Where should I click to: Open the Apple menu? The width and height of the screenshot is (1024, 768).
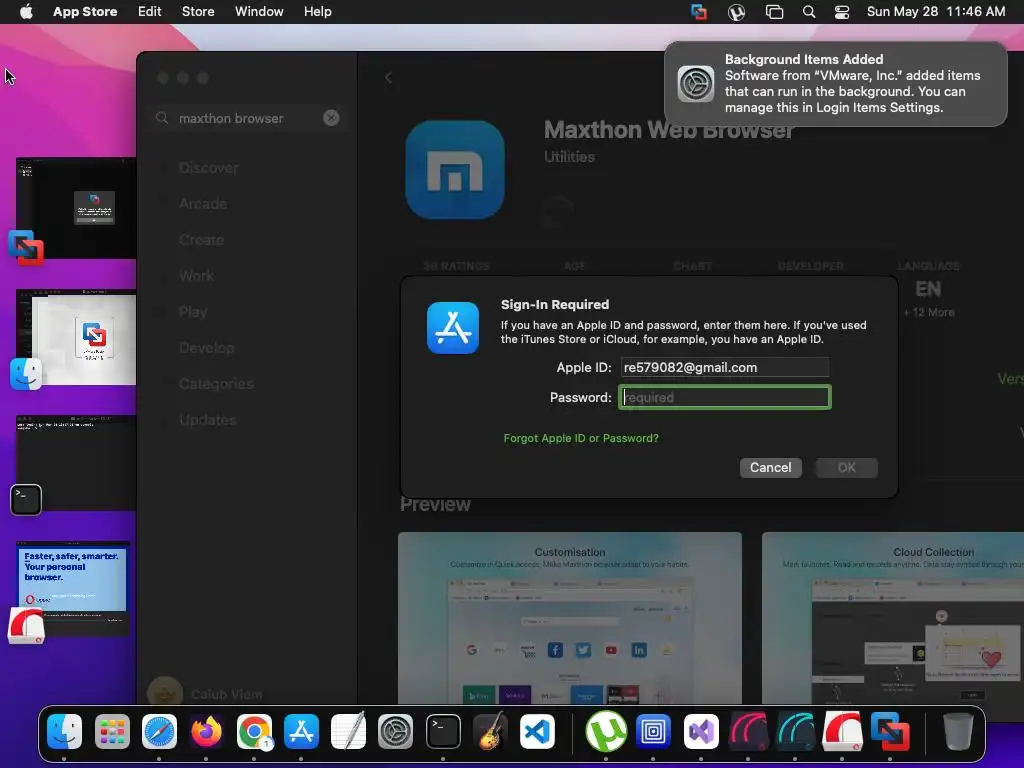(26, 12)
